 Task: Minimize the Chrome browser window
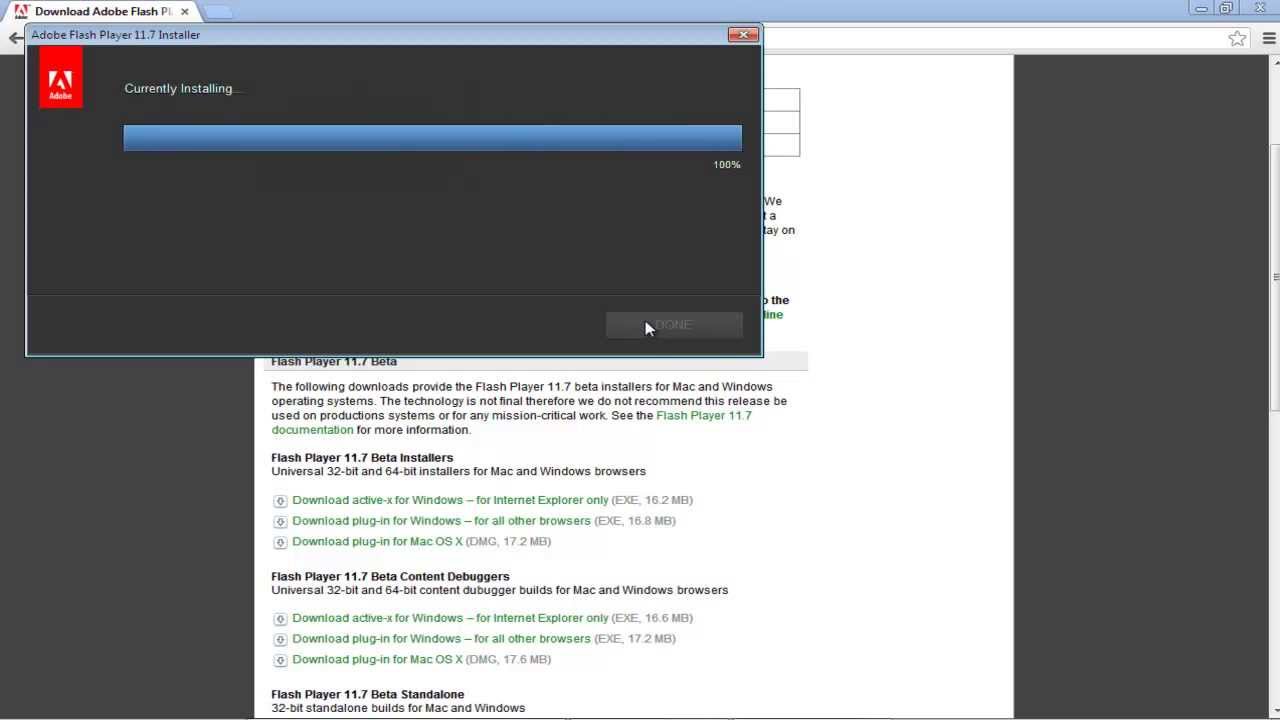[1201, 8]
